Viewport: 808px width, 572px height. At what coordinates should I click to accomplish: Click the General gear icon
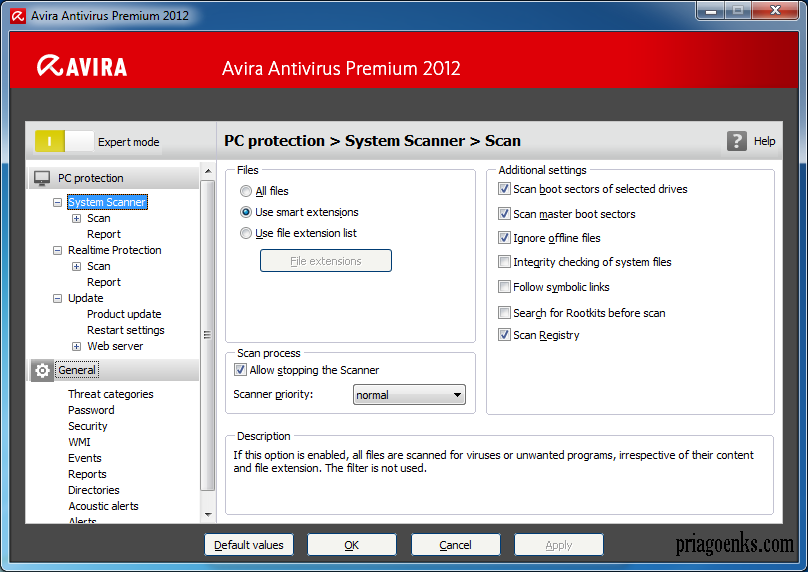(42, 370)
